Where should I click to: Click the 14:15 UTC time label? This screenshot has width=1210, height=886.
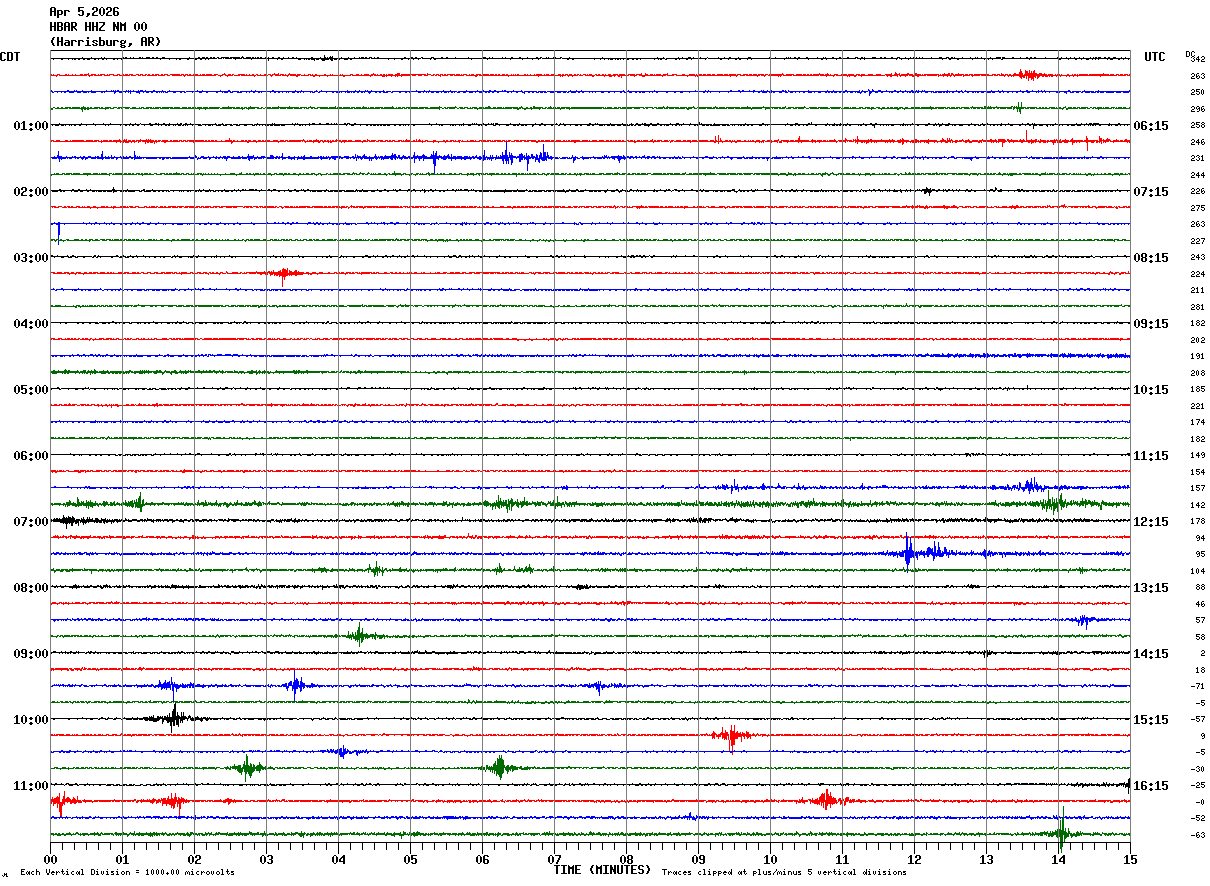click(1152, 654)
